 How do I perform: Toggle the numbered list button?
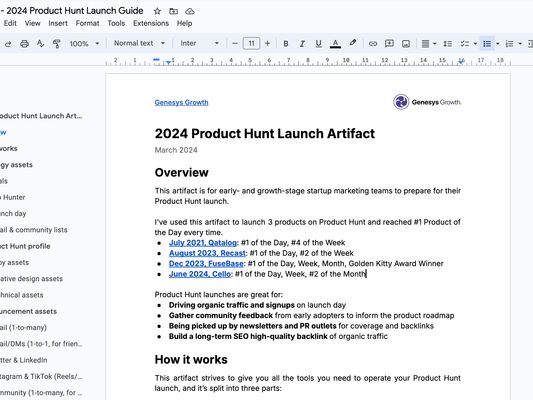(x=509, y=44)
